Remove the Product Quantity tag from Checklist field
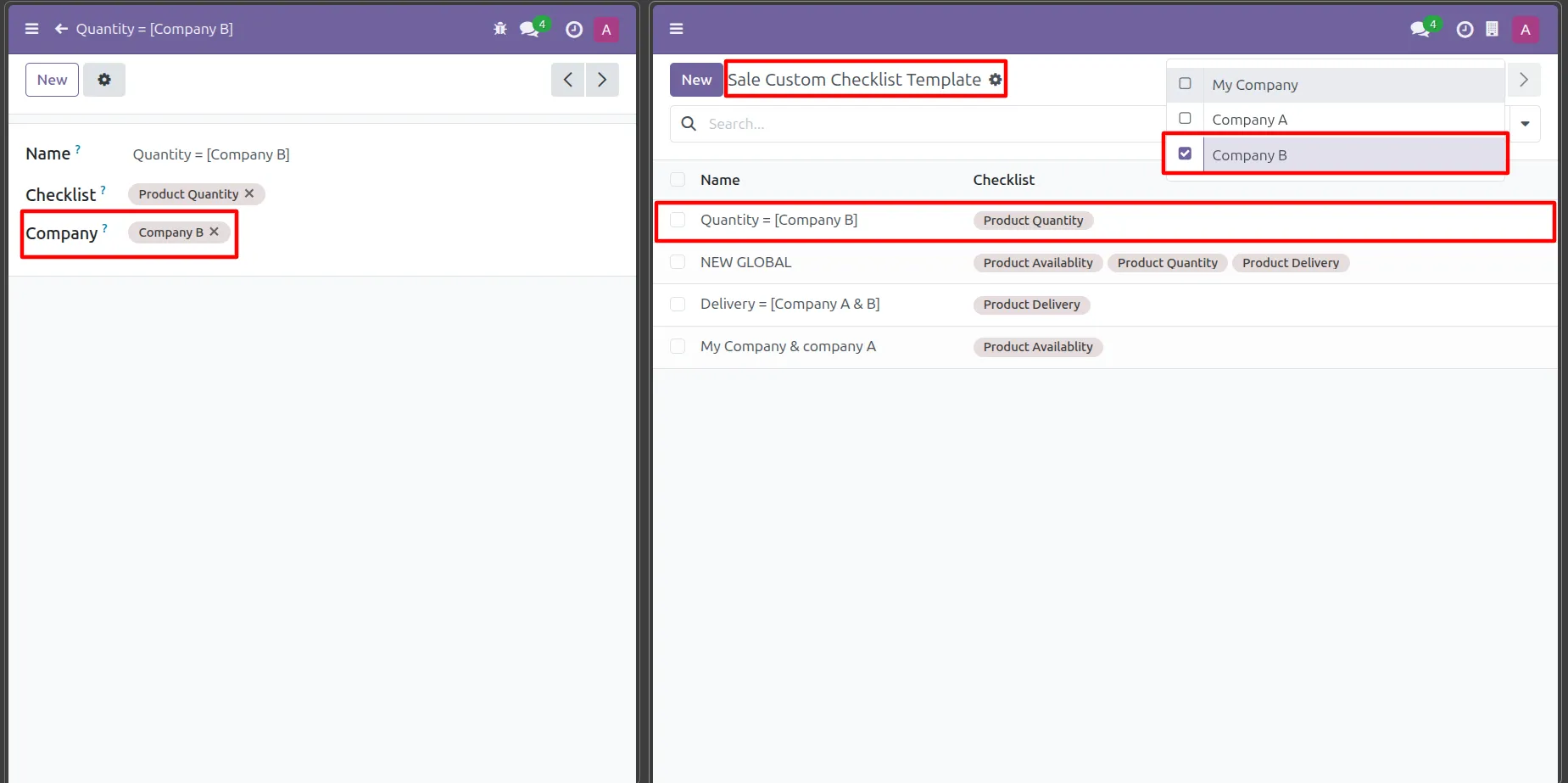 click(x=249, y=193)
